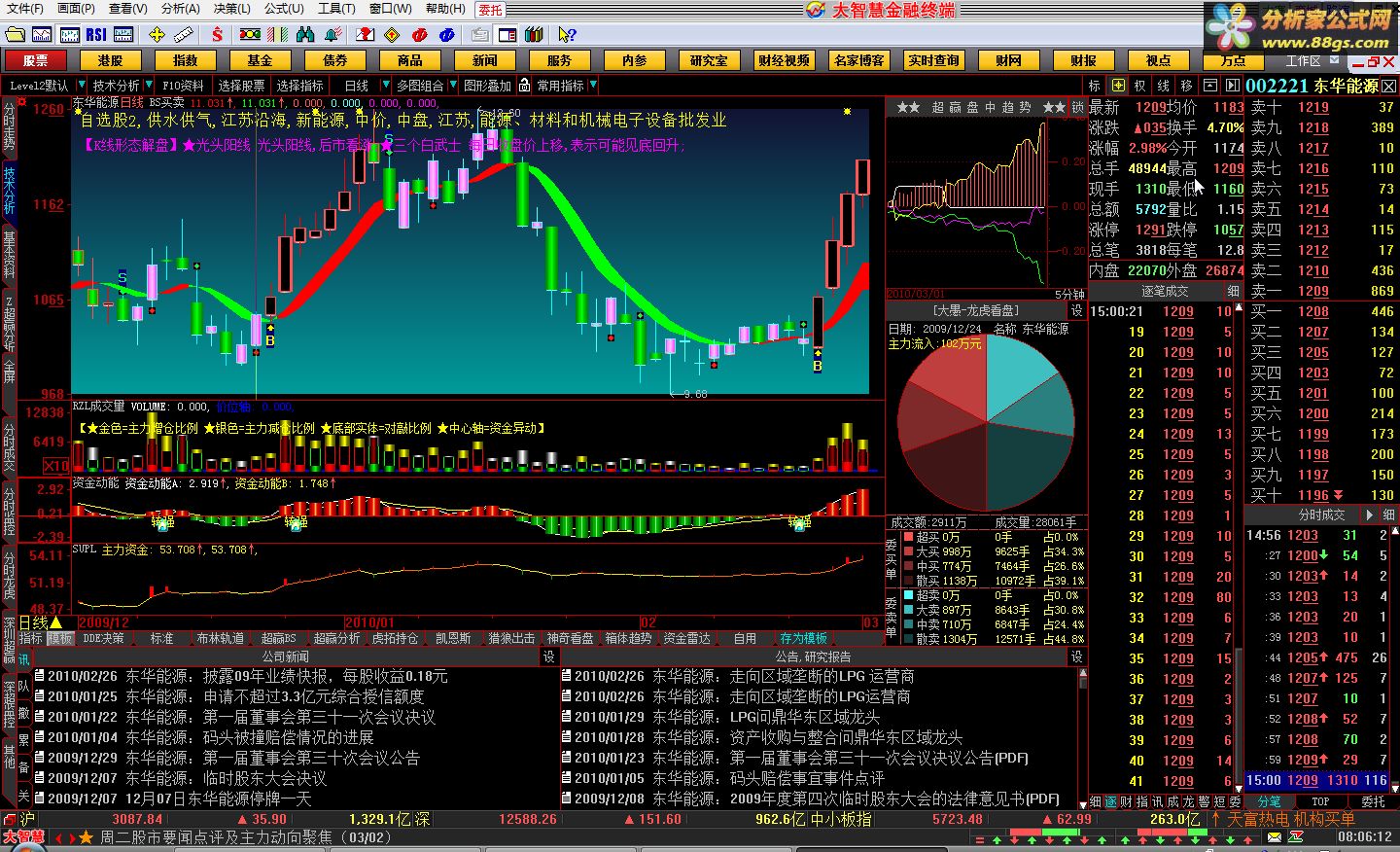Open the books library icon
The image size is (1400, 852).
pyautogui.click(x=534, y=34)
